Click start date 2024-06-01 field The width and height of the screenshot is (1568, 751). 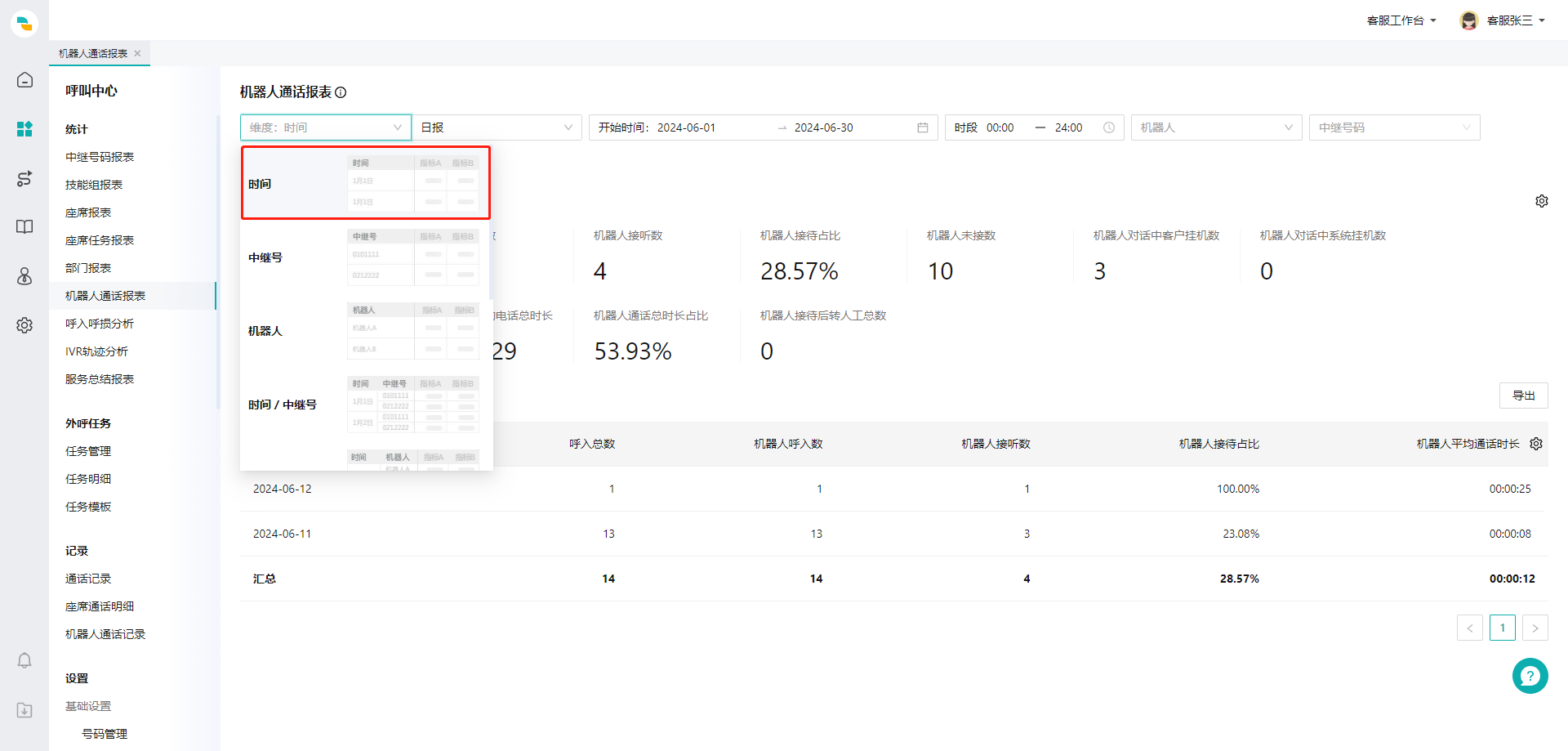pos(686,127)
